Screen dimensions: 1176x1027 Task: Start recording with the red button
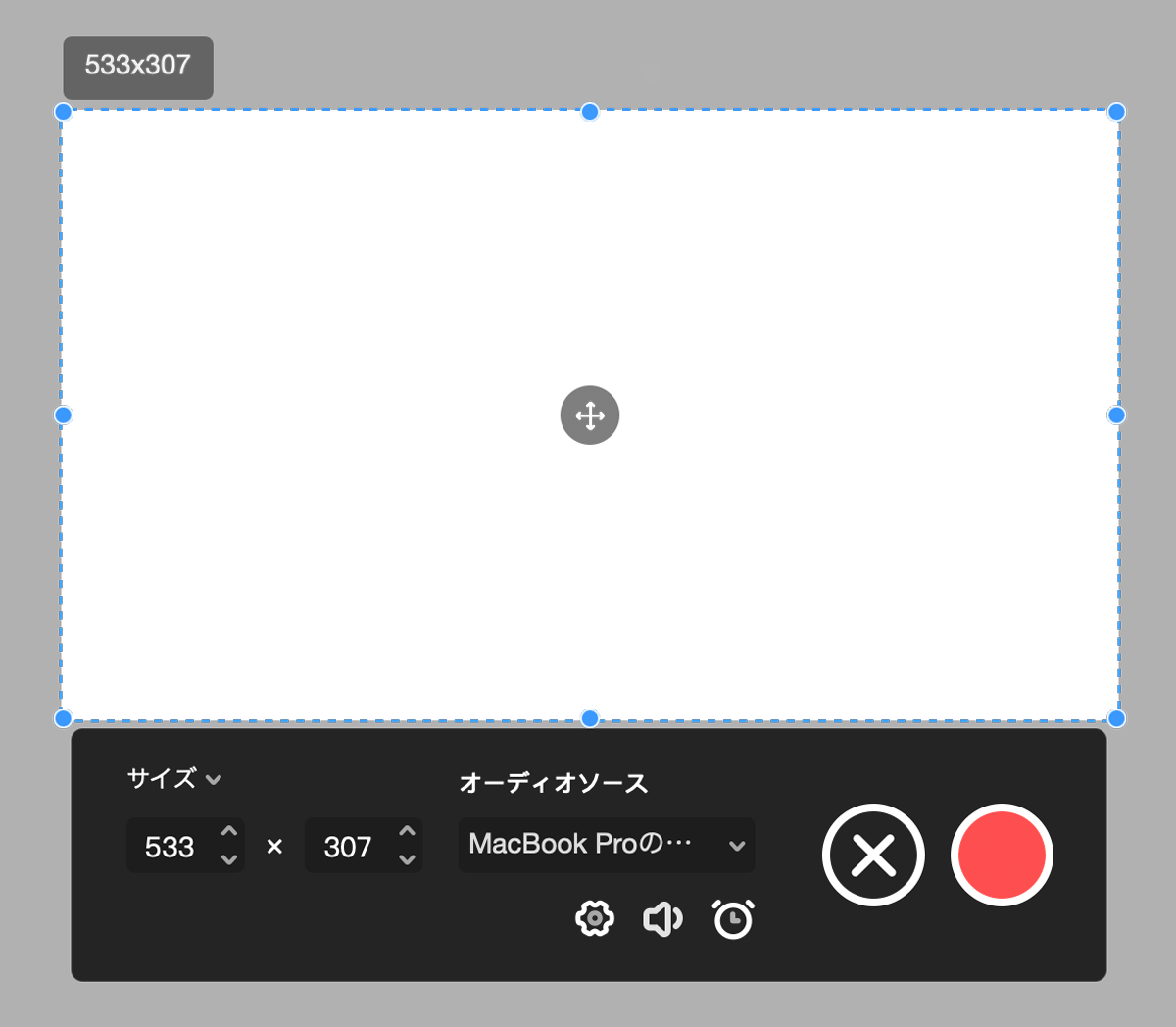pyautogui.click(x=1002, y=855)
